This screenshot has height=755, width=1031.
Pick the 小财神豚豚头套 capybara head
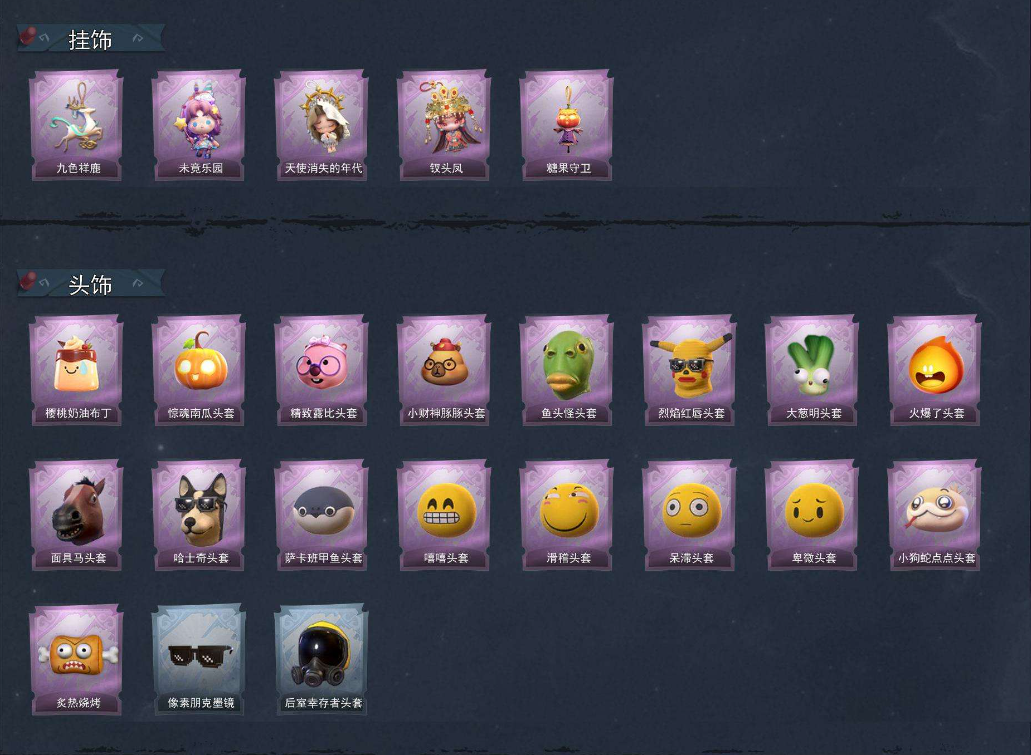(444, 370)
